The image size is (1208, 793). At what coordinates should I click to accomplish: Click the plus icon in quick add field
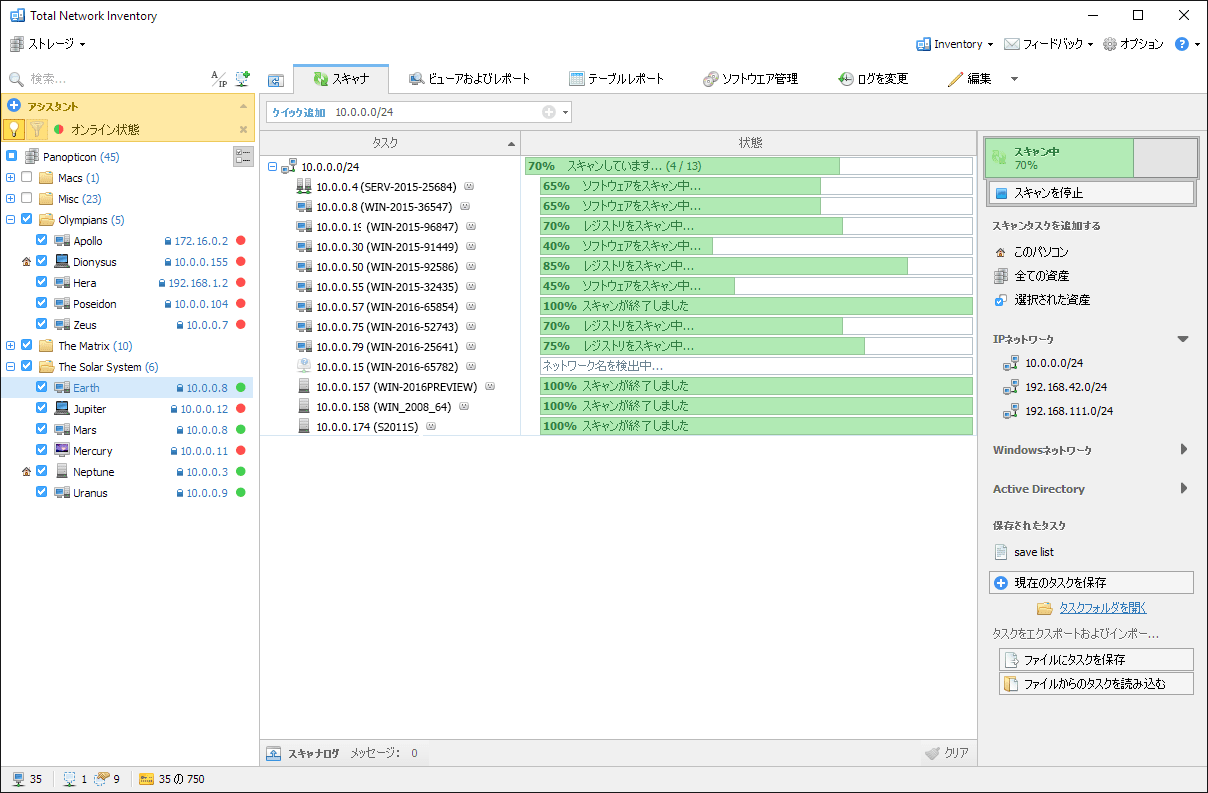(548, 112)
